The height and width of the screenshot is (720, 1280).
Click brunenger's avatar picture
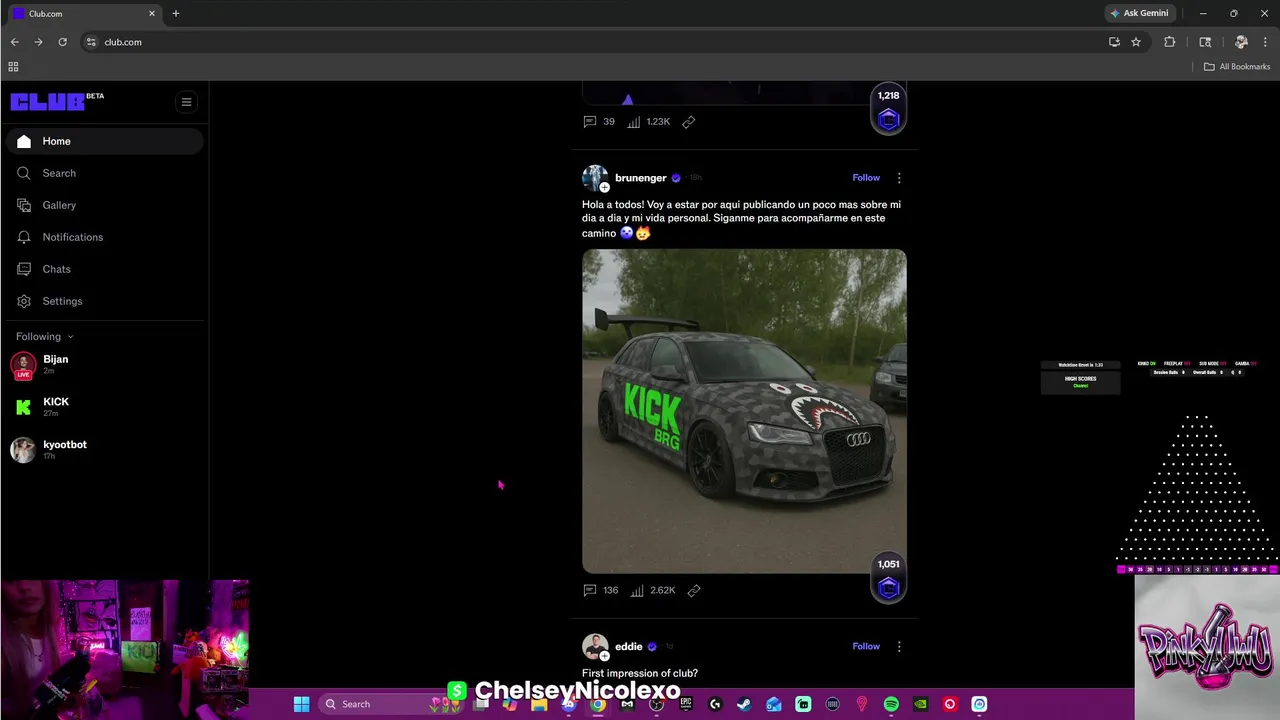click(595, 178)
